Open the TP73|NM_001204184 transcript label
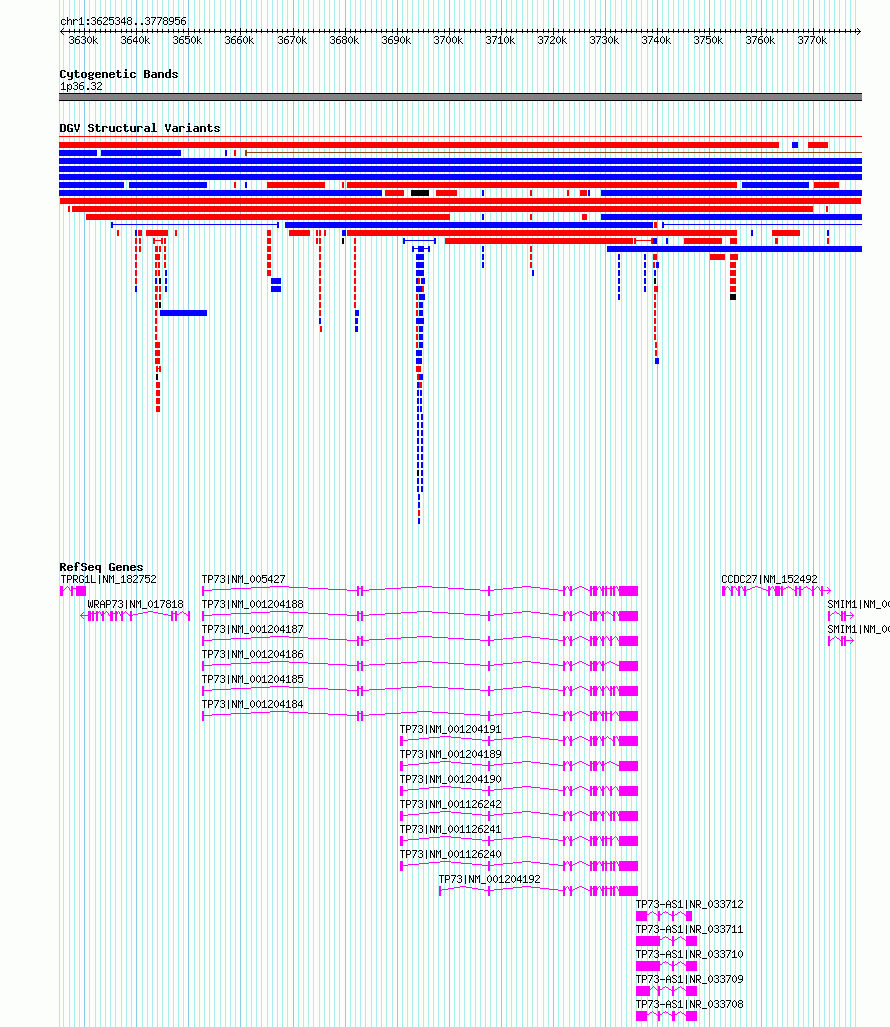The width and height of the screenshot is (890, 1027). coord(253,704)
